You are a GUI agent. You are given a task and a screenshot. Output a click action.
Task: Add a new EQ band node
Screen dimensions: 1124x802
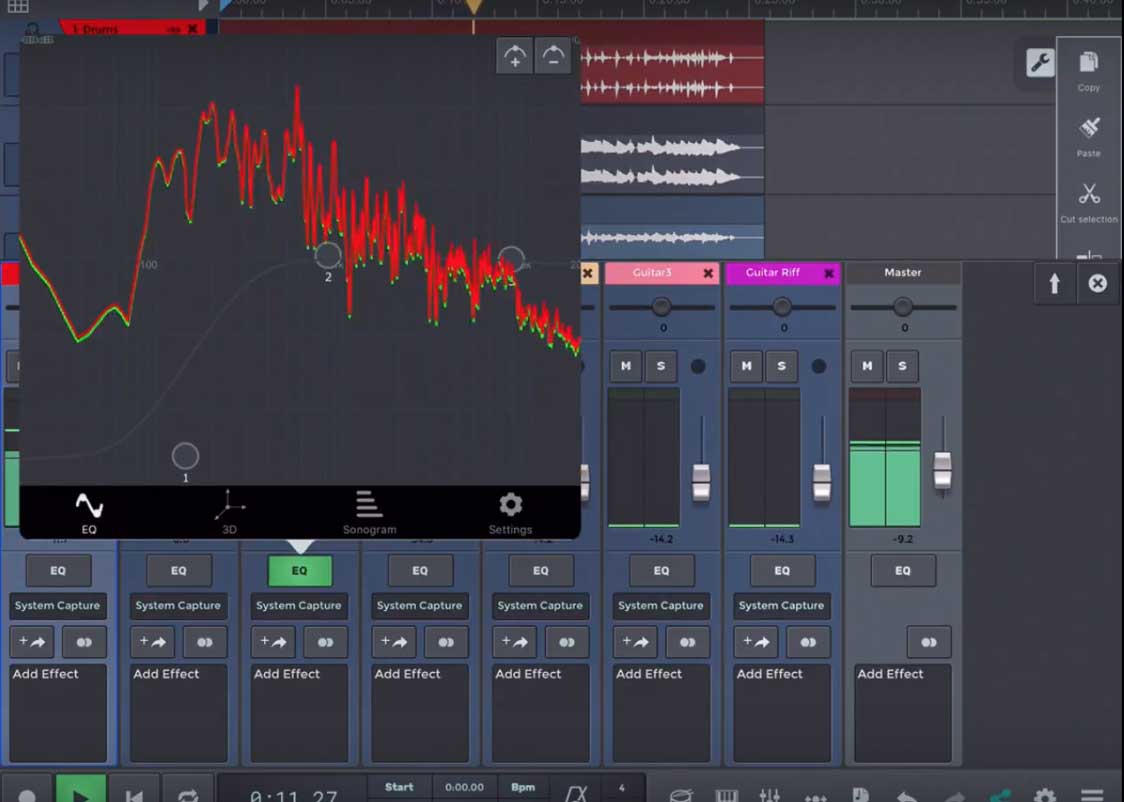tap(515, 57)
